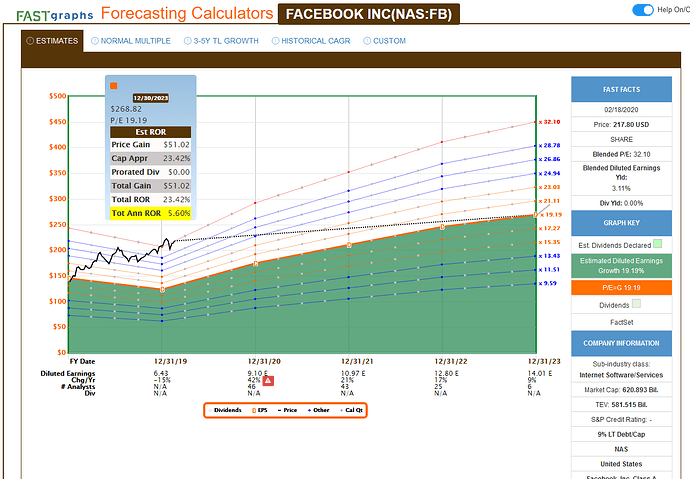Click the 12/31/22 EPS marker on chart
The width and height of the screenshot is (690, 479).
pyautogui.click(x=442, y=227)
